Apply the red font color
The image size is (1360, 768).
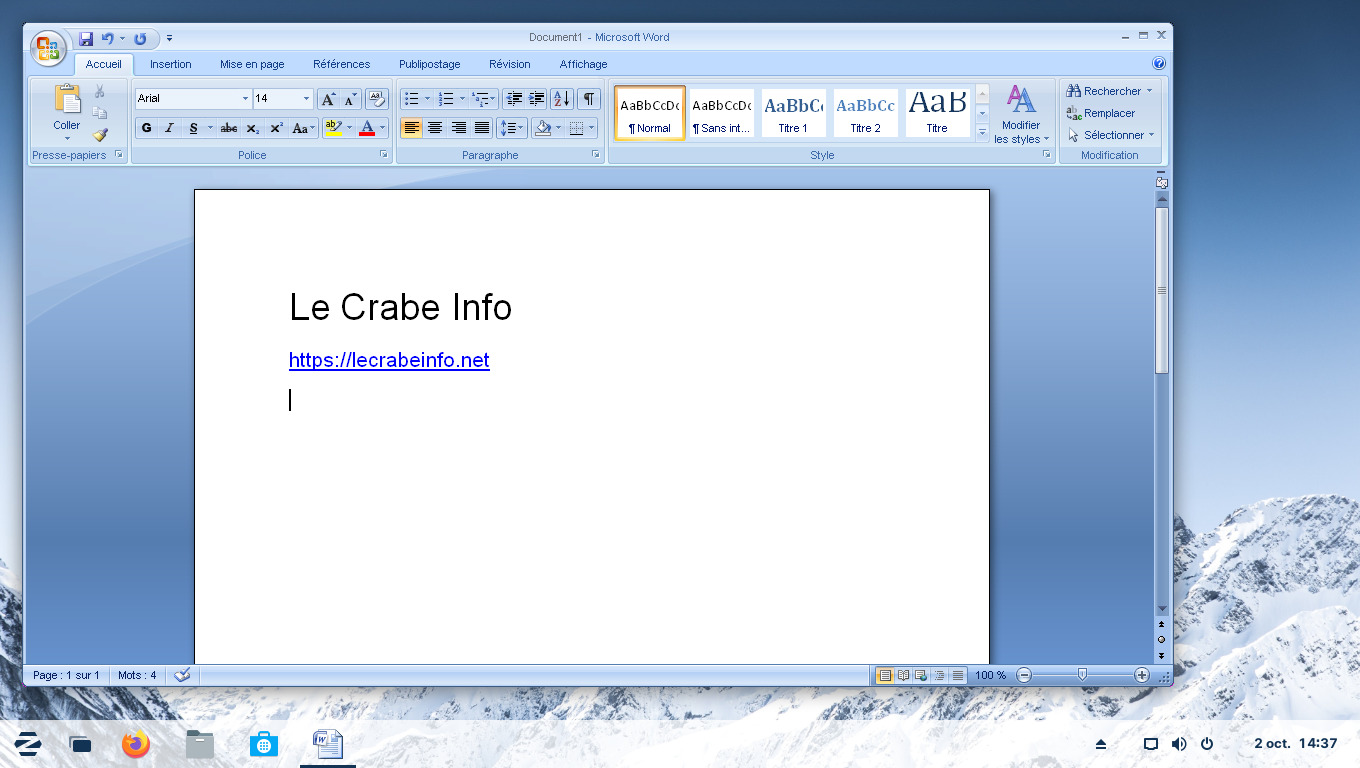coord(367,128)
